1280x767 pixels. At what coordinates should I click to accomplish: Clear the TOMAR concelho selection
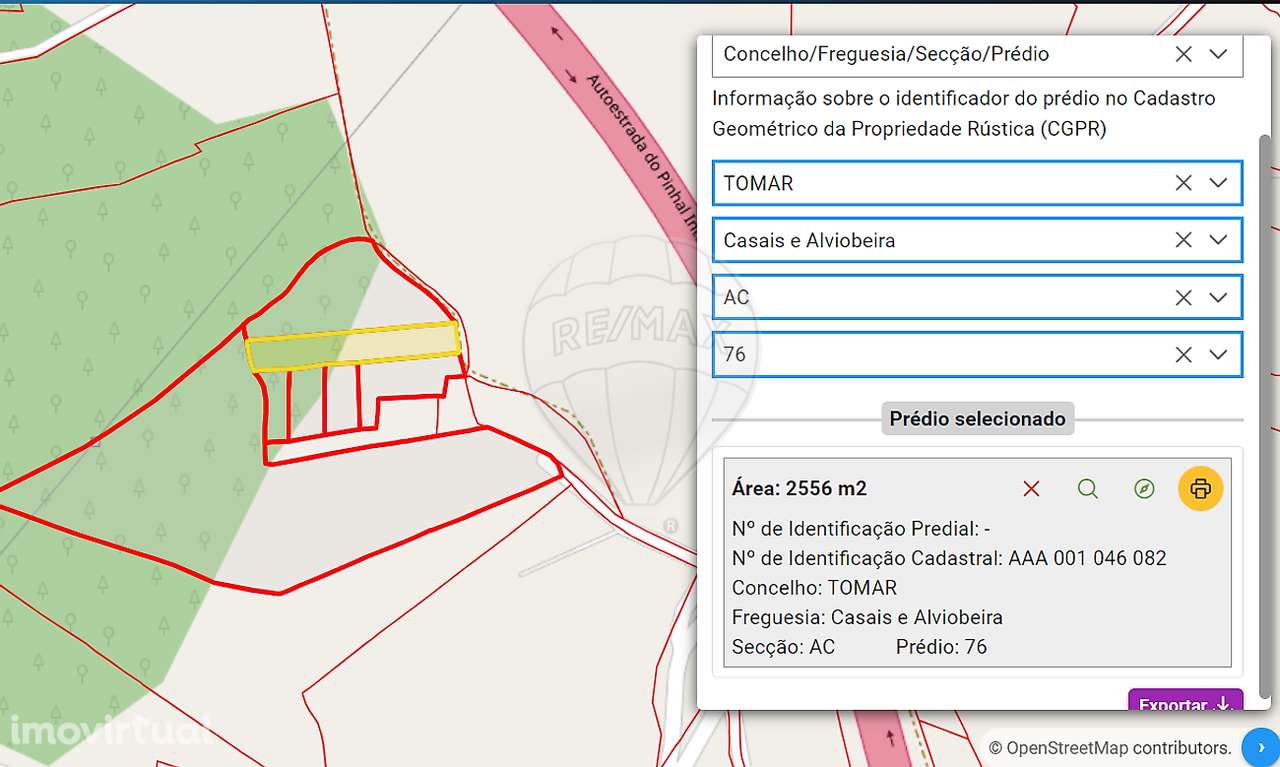pyautogui.click(x=1183, y=183)
